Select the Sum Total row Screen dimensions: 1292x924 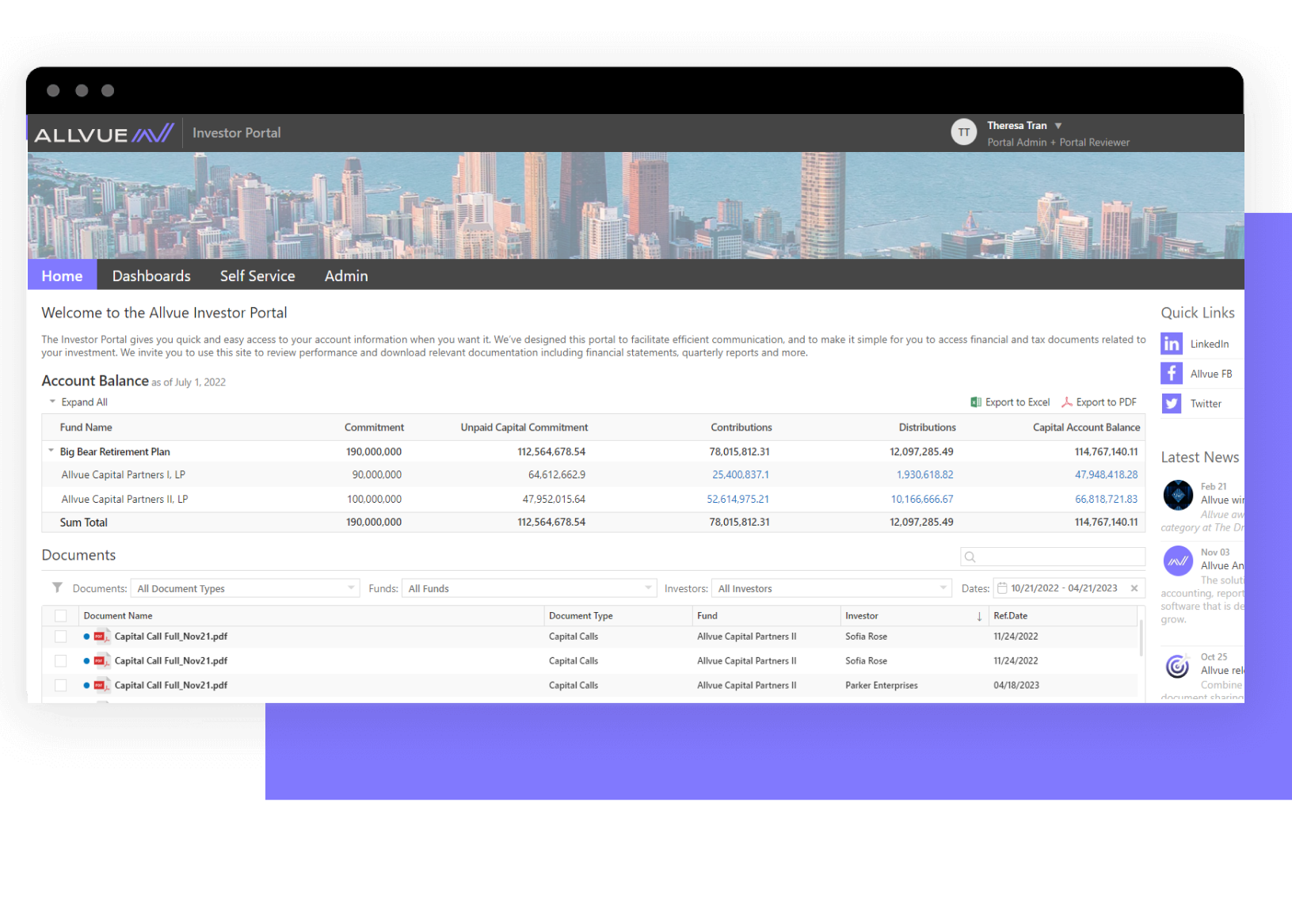pyautogui.click(x=593, y=523)
